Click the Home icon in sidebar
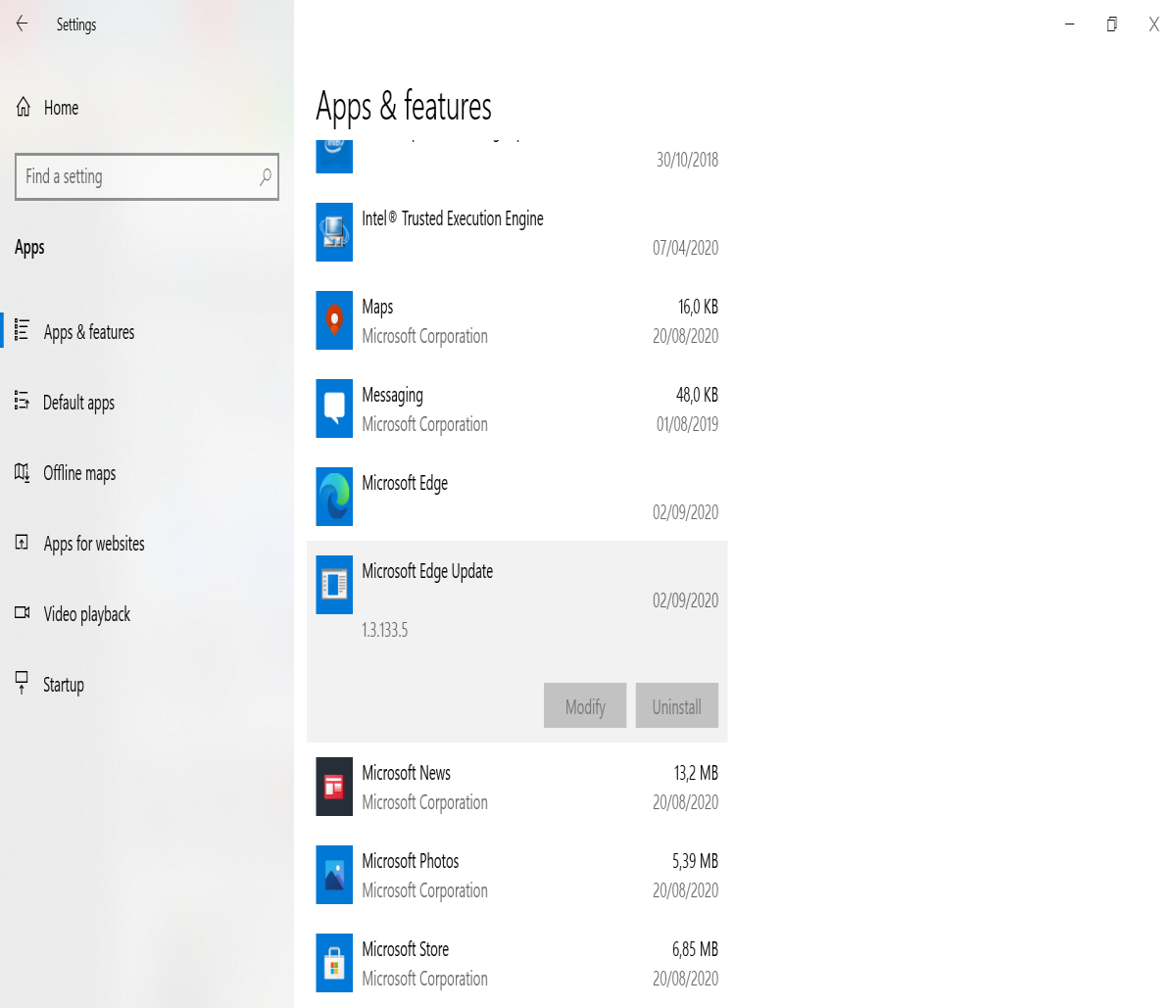The height and width of the screenshot is (1008, 1176). click(x=23, y=108)
